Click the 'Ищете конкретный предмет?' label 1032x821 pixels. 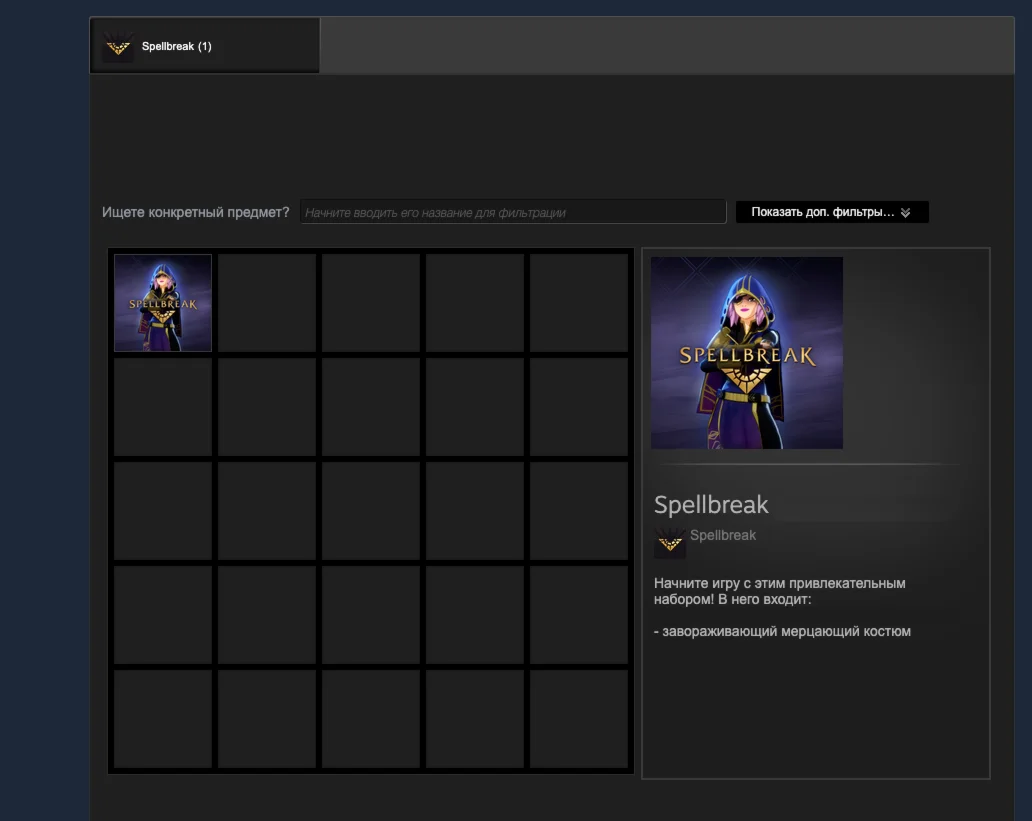tap(195, 212)
